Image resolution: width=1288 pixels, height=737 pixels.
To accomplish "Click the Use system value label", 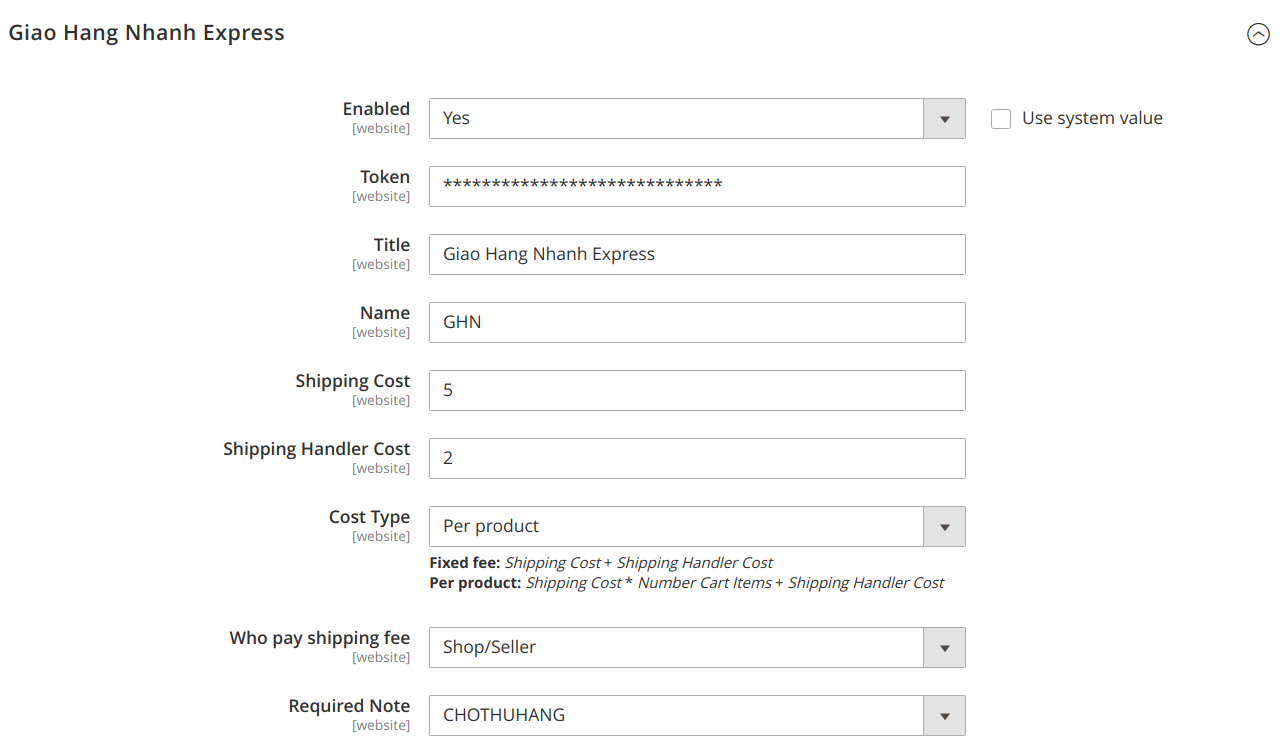I will (x=1092, y=118).
